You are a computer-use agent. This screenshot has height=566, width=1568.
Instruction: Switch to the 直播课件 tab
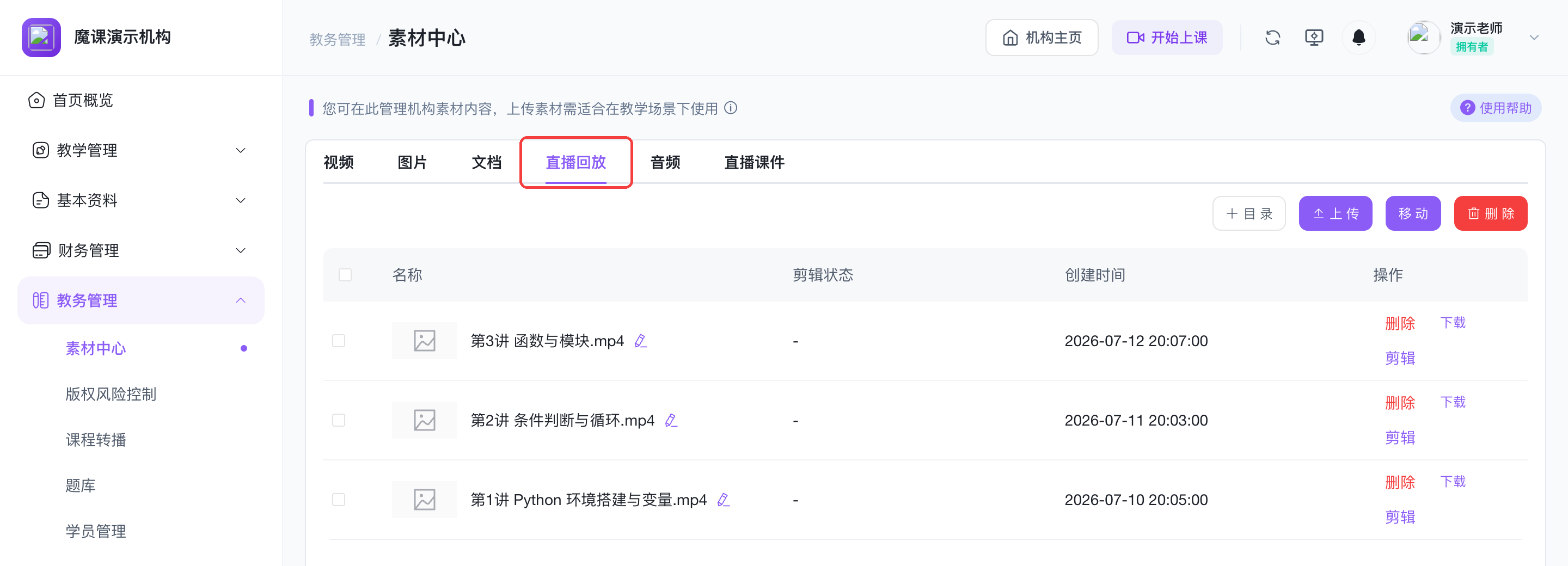click(x=754, y=163)
